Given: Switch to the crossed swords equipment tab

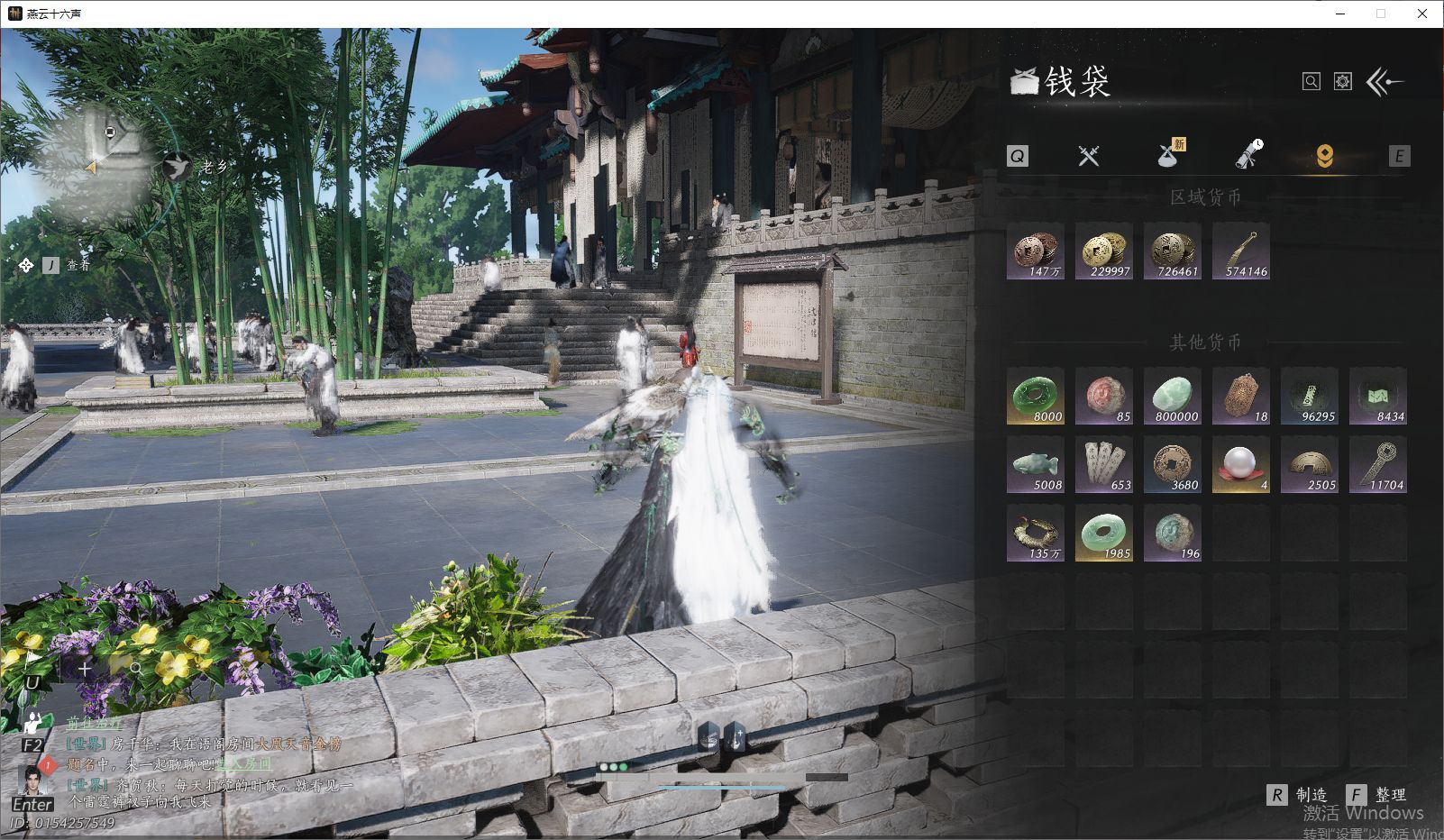Looking at the screenshot, I should [x=1089, y=156].
